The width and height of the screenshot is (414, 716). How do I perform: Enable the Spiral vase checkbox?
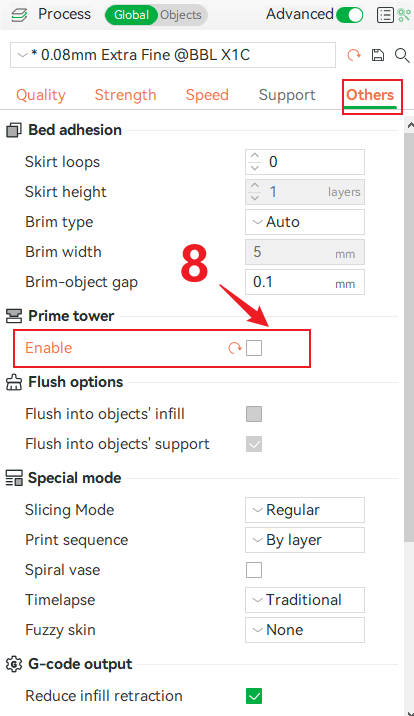(254, 570)
